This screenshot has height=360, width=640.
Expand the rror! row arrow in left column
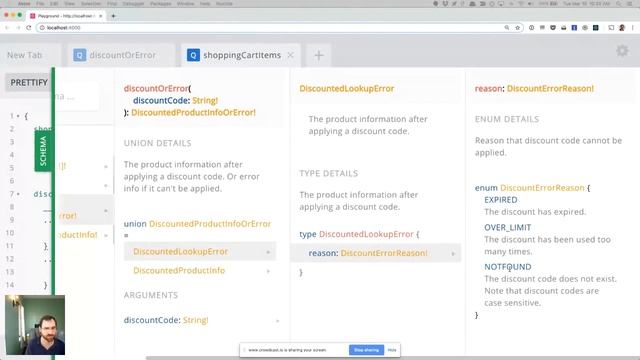click(x=106, y=211)
